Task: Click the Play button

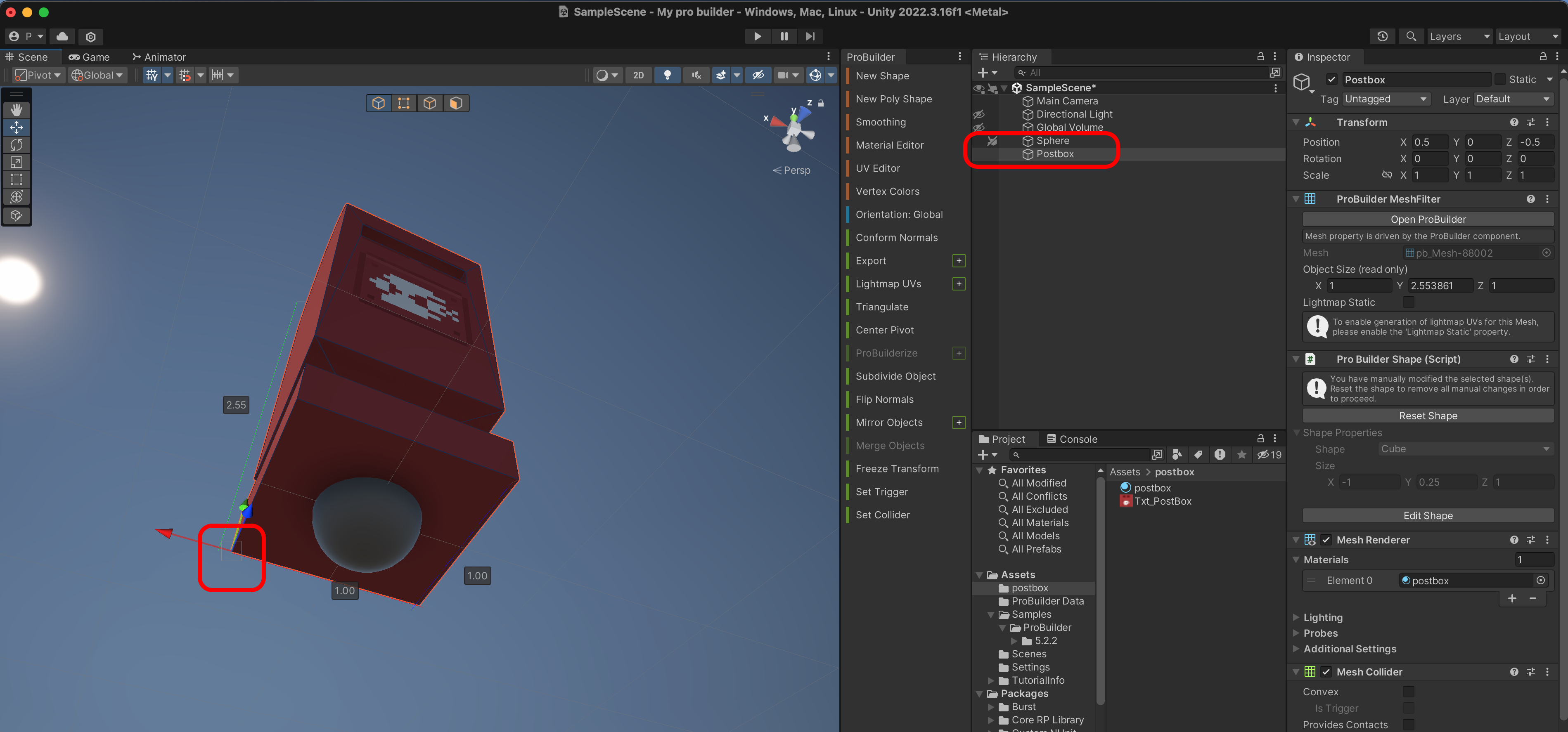Action: (757, 36)
